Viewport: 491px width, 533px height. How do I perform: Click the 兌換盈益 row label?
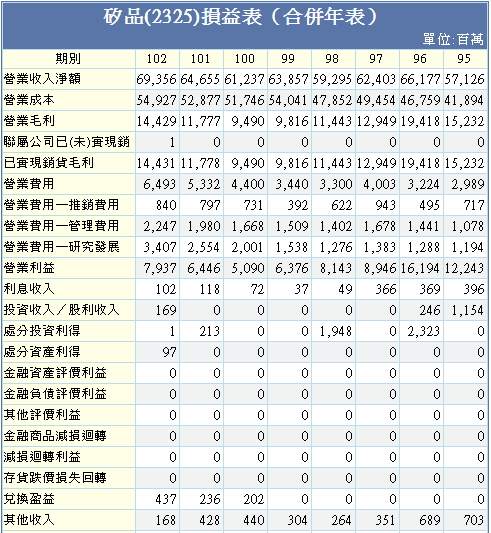click(x=29, y=499)
